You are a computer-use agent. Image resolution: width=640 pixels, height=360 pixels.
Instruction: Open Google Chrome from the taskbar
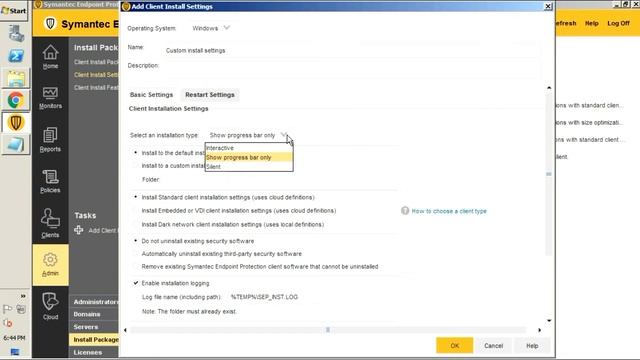tap(16, 100)
